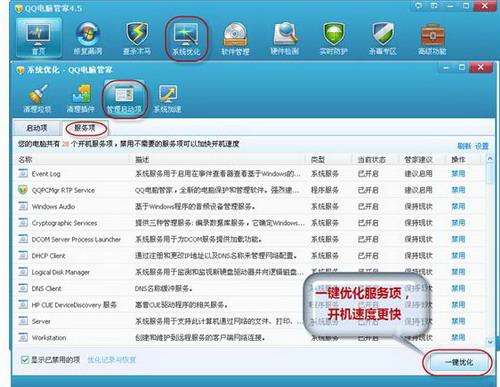Toggle 显示已禁用的项 checkbox

(x=25, y=360)
